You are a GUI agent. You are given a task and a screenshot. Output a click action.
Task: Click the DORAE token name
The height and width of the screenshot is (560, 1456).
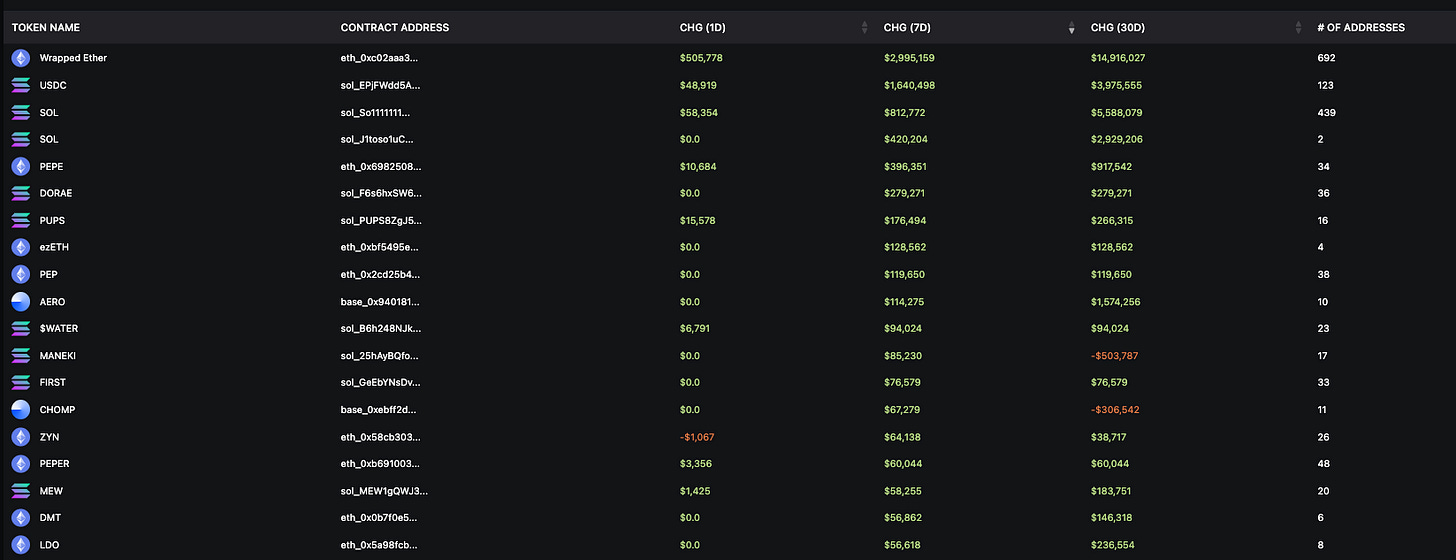pos(56,193)
